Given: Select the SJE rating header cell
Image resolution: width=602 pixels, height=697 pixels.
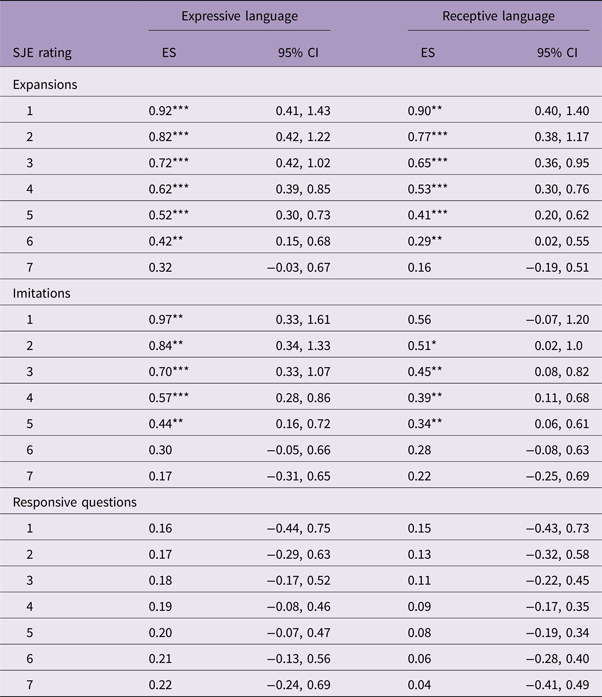Looking at the screenshot, I should [x=43, y=51].
